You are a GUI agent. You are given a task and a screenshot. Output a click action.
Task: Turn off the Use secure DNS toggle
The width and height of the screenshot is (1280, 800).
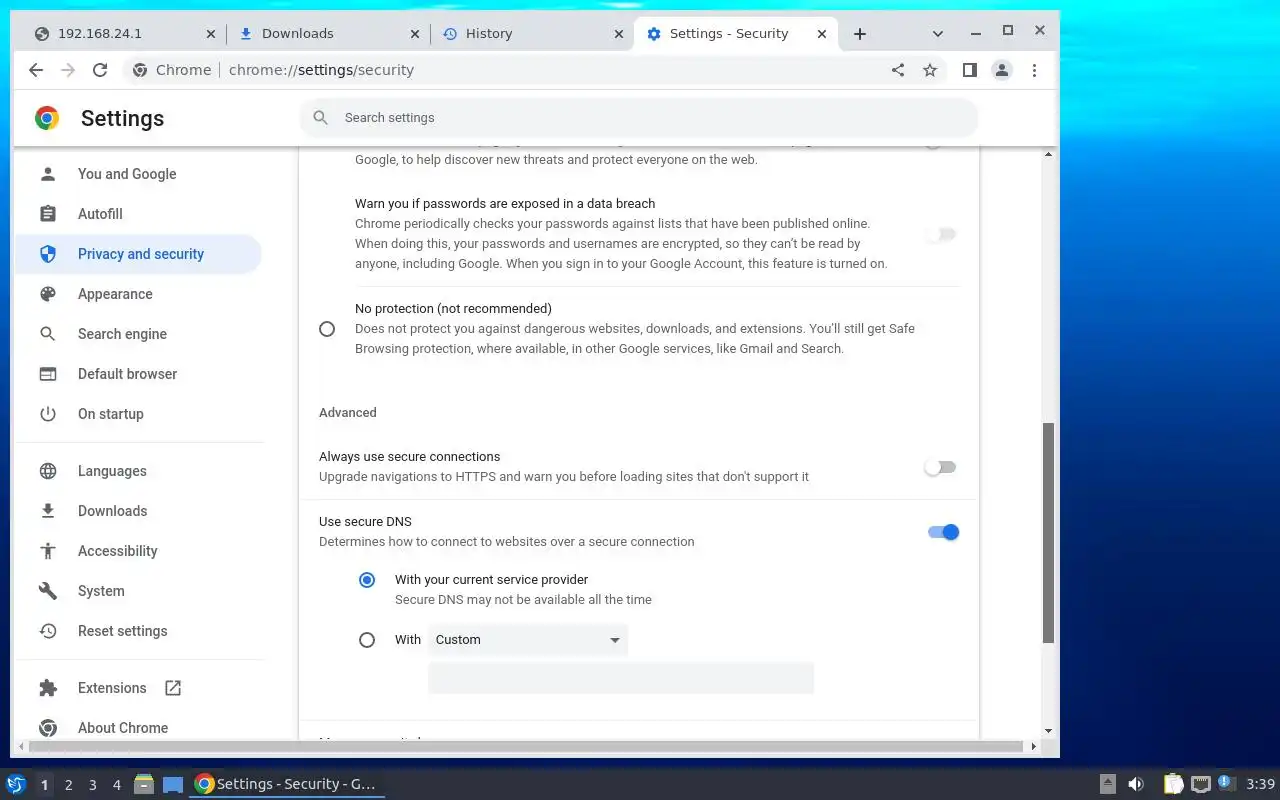943,532
